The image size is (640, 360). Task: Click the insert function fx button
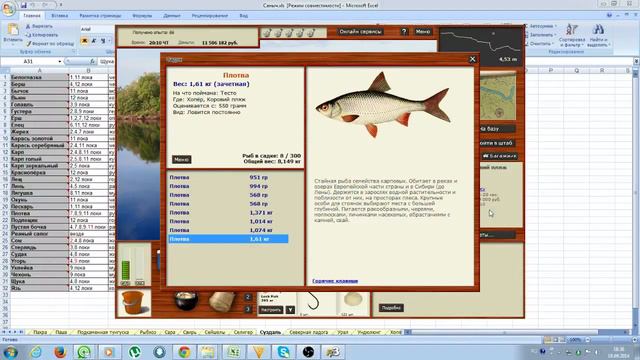(93, 62)
